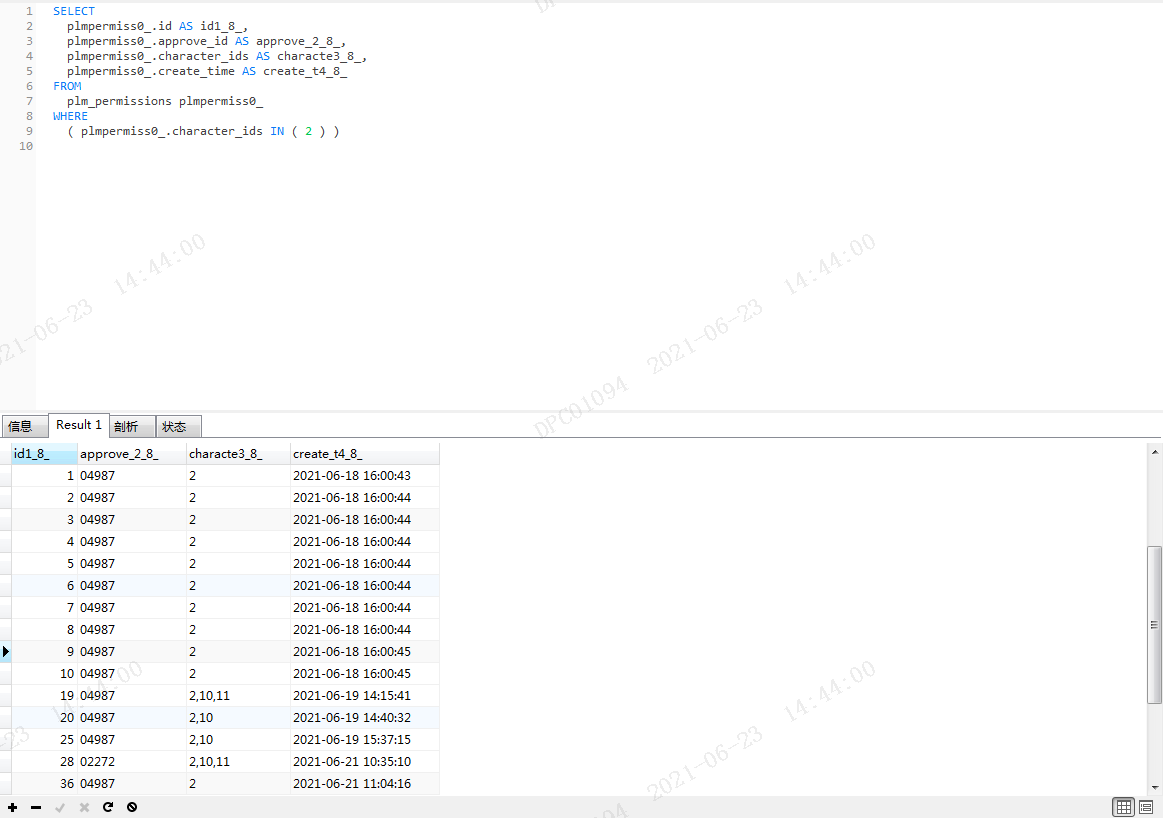The width and height of the screenshot is (1163, 818).
Task: Sort by id1_8_ column header
Action: click(44, 454)
